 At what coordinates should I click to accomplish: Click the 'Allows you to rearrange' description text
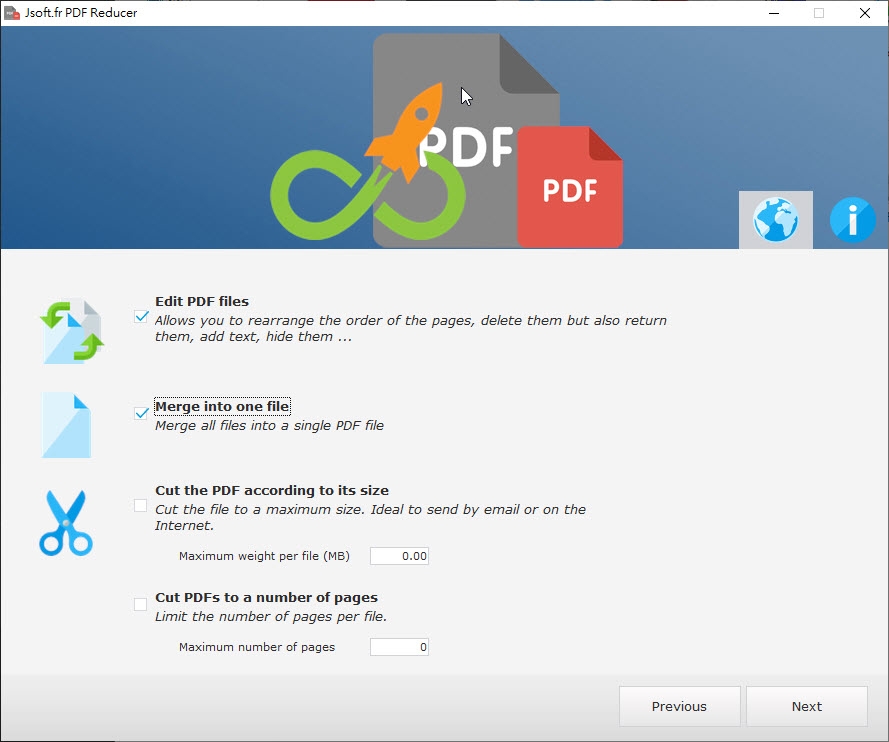(x=411, y=328)
